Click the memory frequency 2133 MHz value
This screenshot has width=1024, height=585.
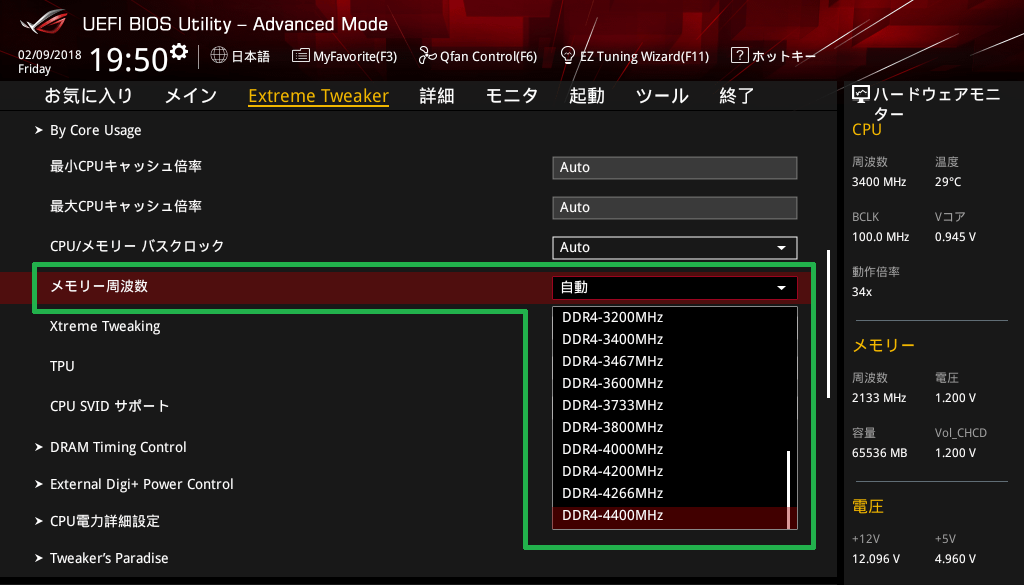click(x=879, y=398)
